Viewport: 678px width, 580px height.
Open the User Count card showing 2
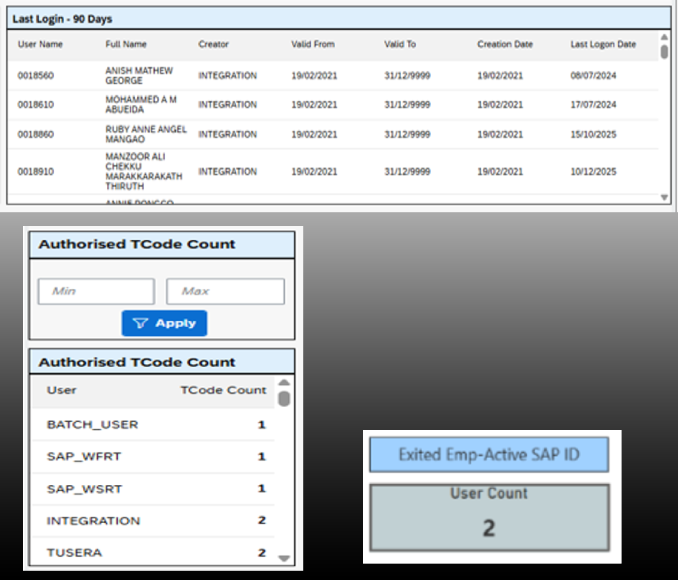click(488, 516)
